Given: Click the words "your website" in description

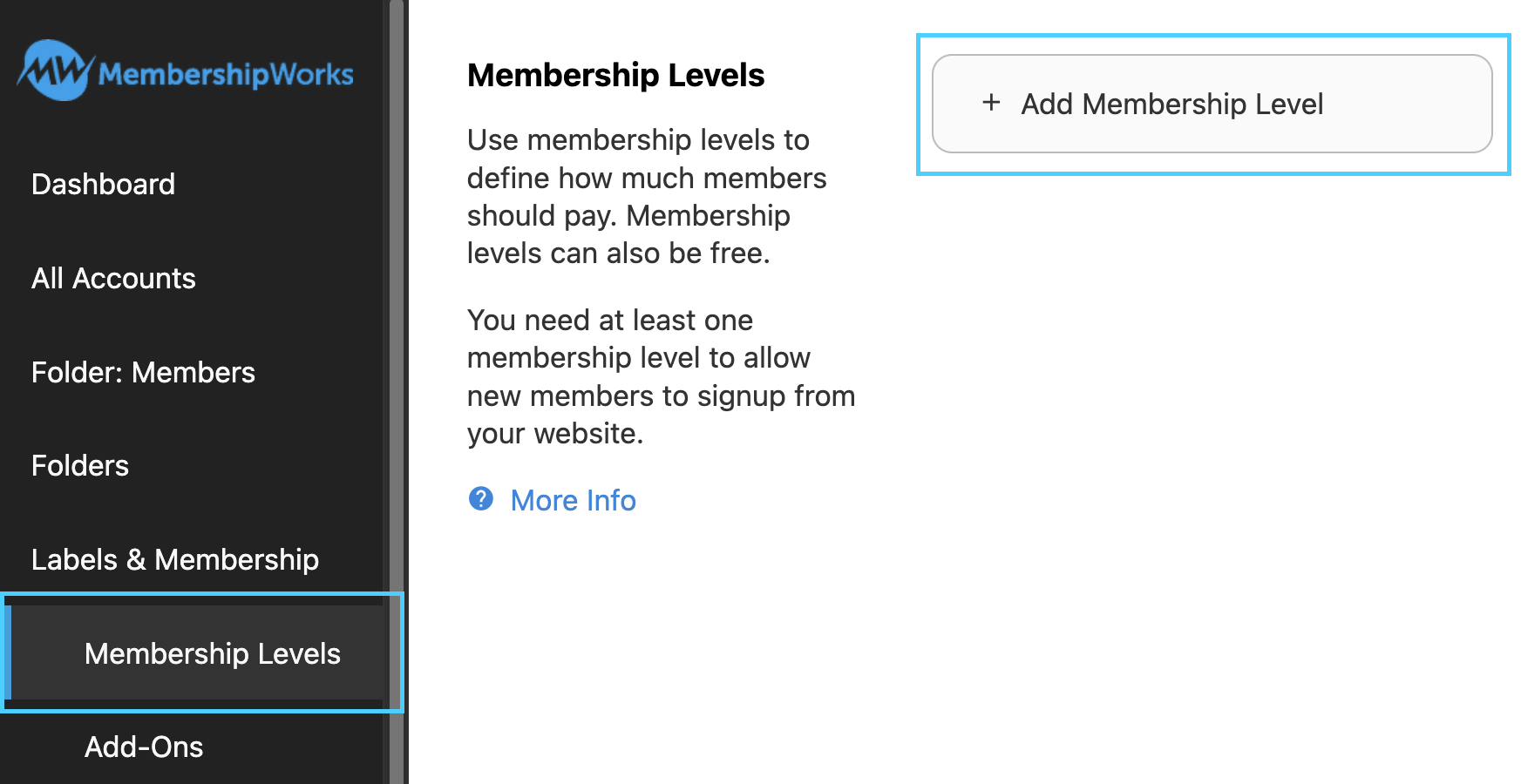Looking at the screenshot, I should pyautogui.click(x=554, y=434).
